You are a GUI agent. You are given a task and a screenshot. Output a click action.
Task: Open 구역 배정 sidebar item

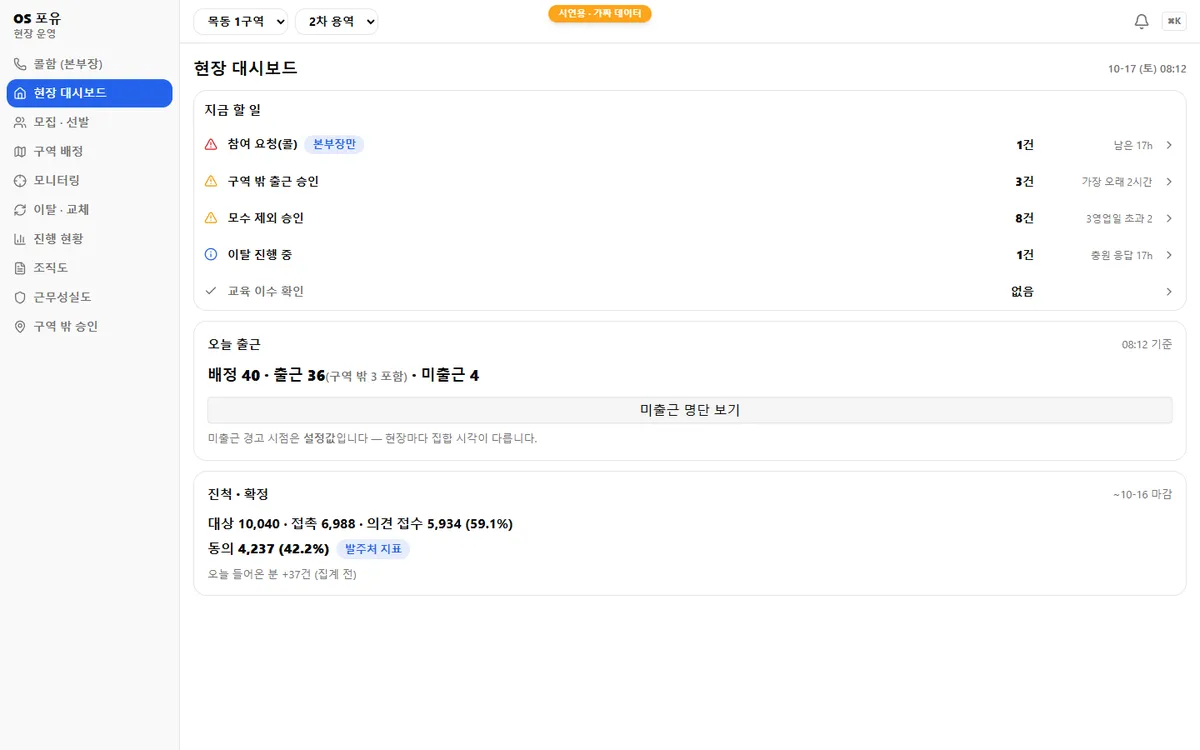[x=89, y=151]
